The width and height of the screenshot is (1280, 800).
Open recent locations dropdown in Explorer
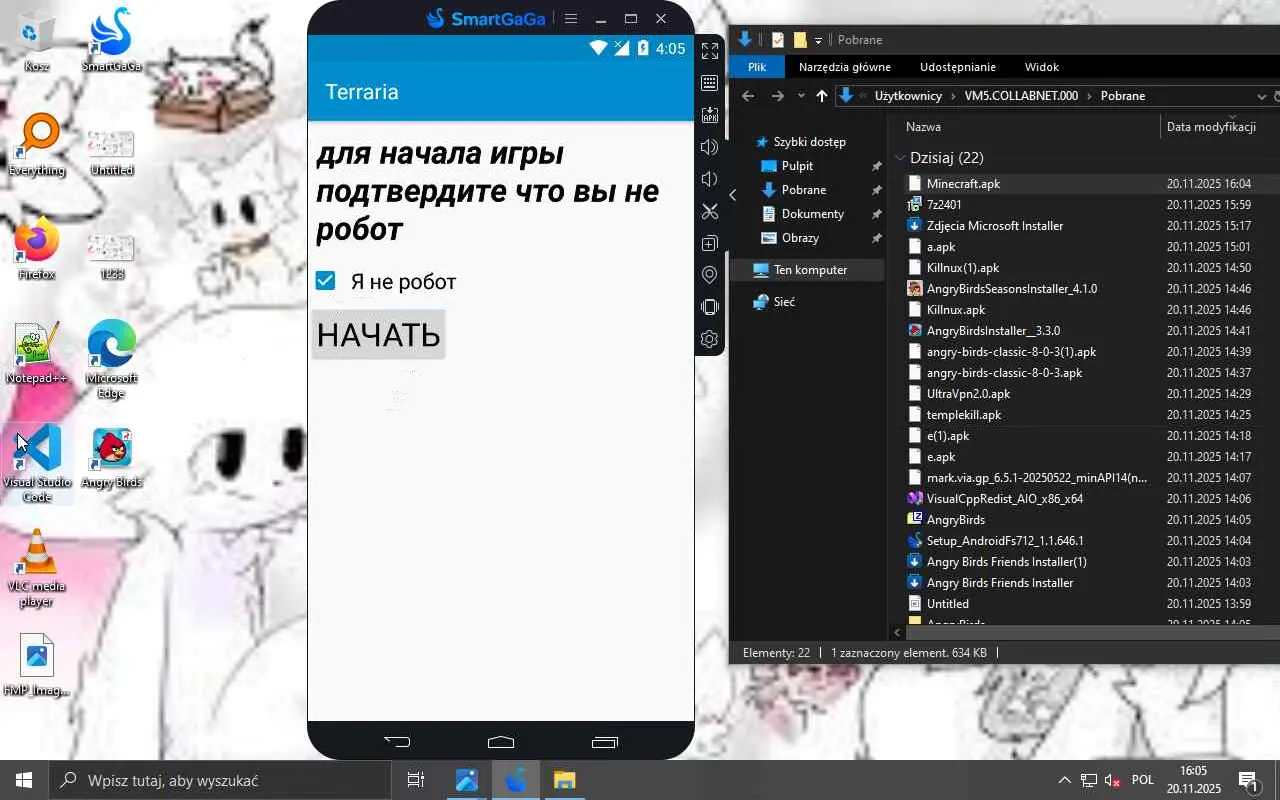[801, 96]
